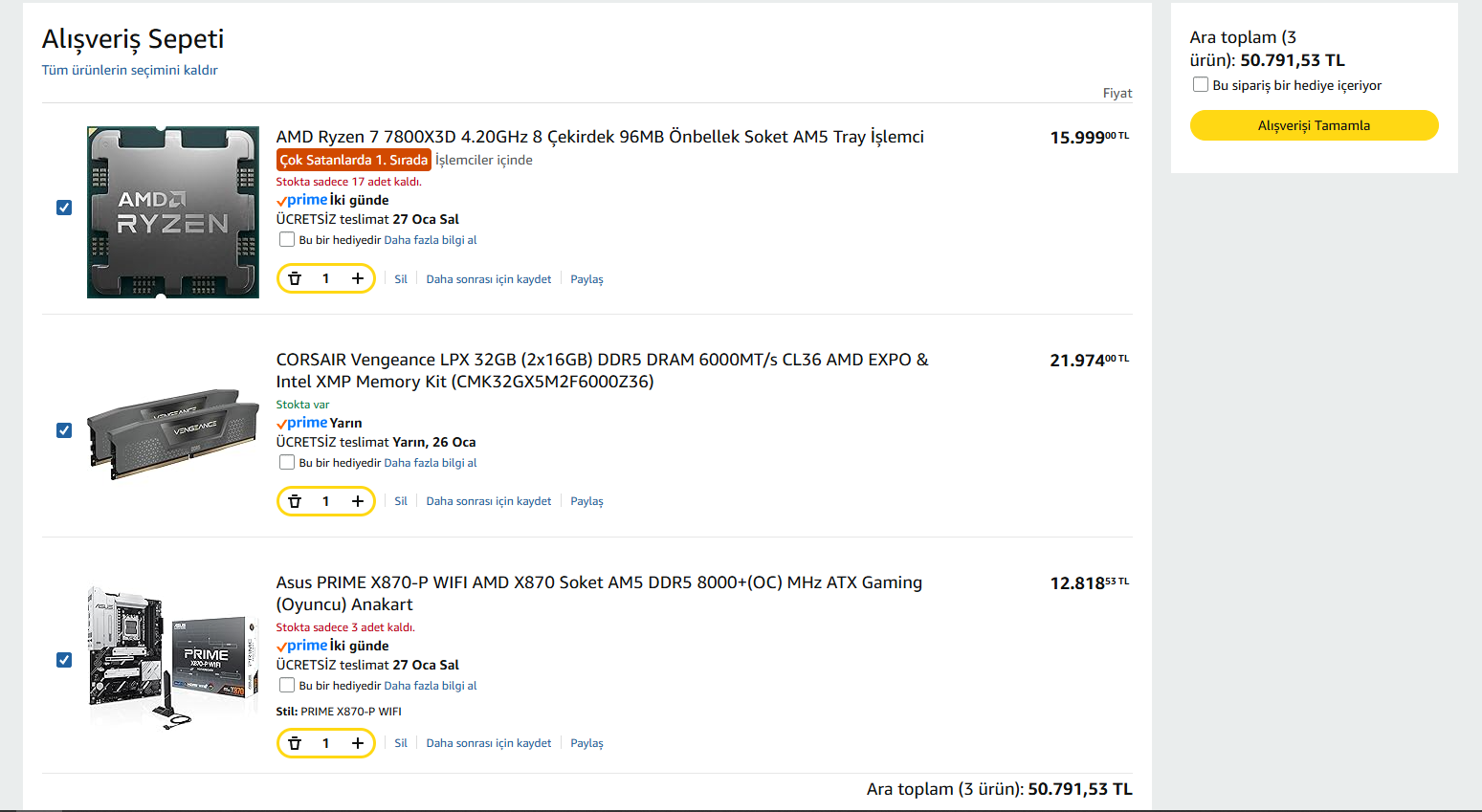This screenshot has height=812, width=1482.
Task: Click trash icon for CORSAIR Vengeance memory
Action: (x=295, y=501)
